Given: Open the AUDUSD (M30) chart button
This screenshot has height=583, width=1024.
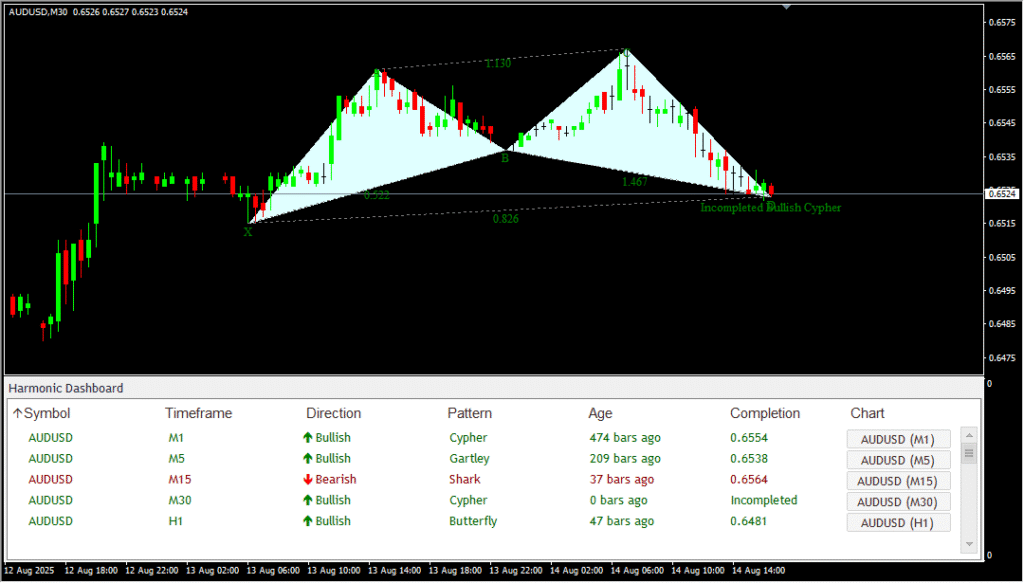Looking at the screenshot, I should 898,502.
